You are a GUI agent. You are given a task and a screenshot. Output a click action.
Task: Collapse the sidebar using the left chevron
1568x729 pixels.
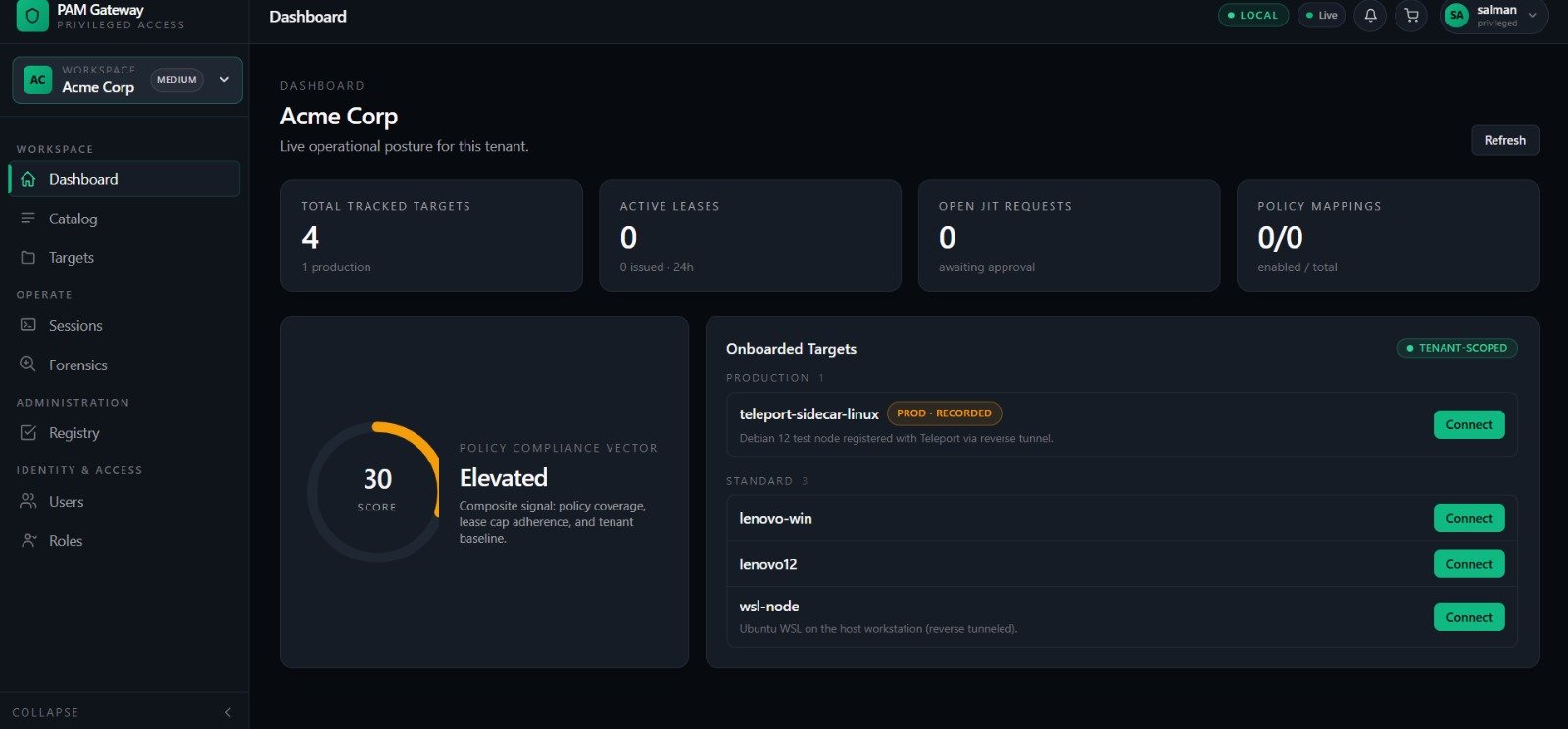pyautogui.click(x=227, y=712)
